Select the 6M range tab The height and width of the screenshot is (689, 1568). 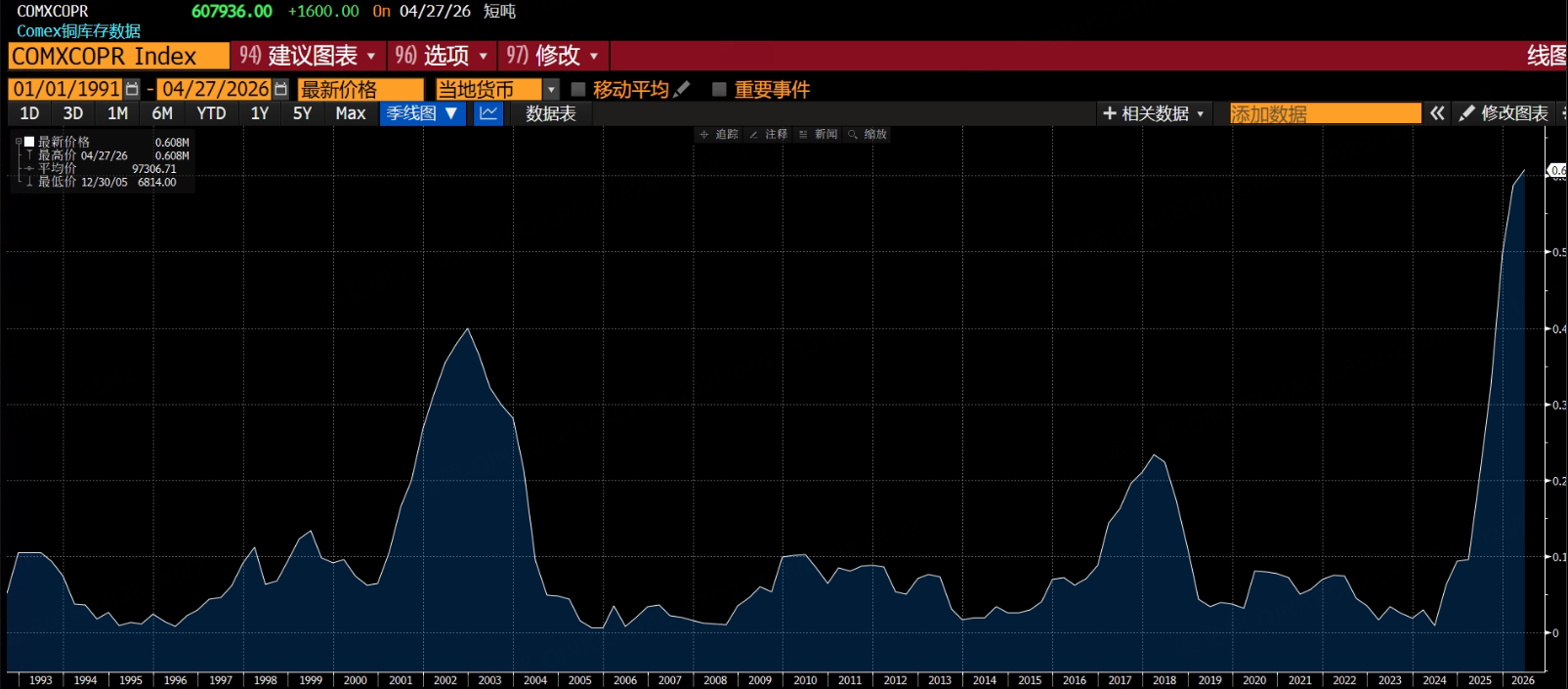point(163,113)
